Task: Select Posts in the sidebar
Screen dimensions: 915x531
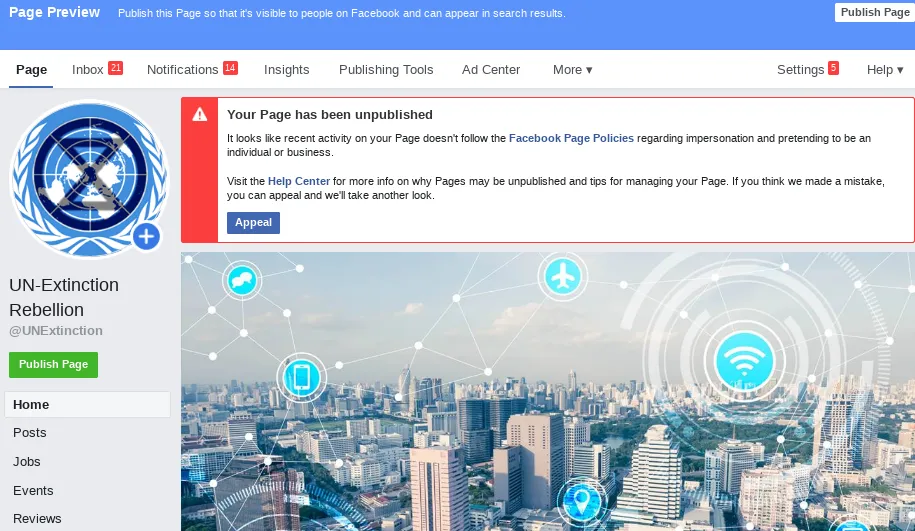Action: tap(30, 433)
